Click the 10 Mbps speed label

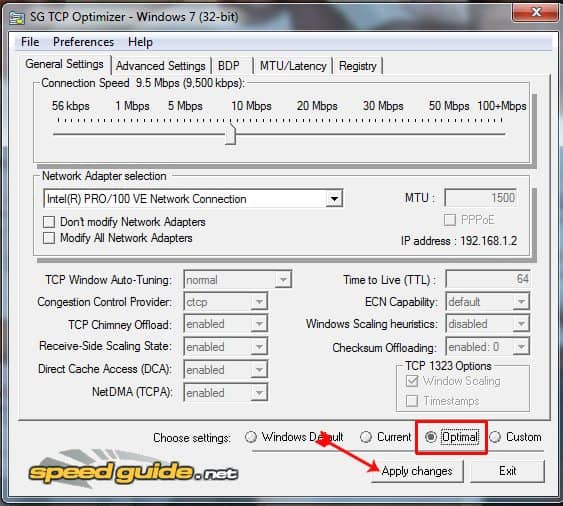(x=251, y=106)
